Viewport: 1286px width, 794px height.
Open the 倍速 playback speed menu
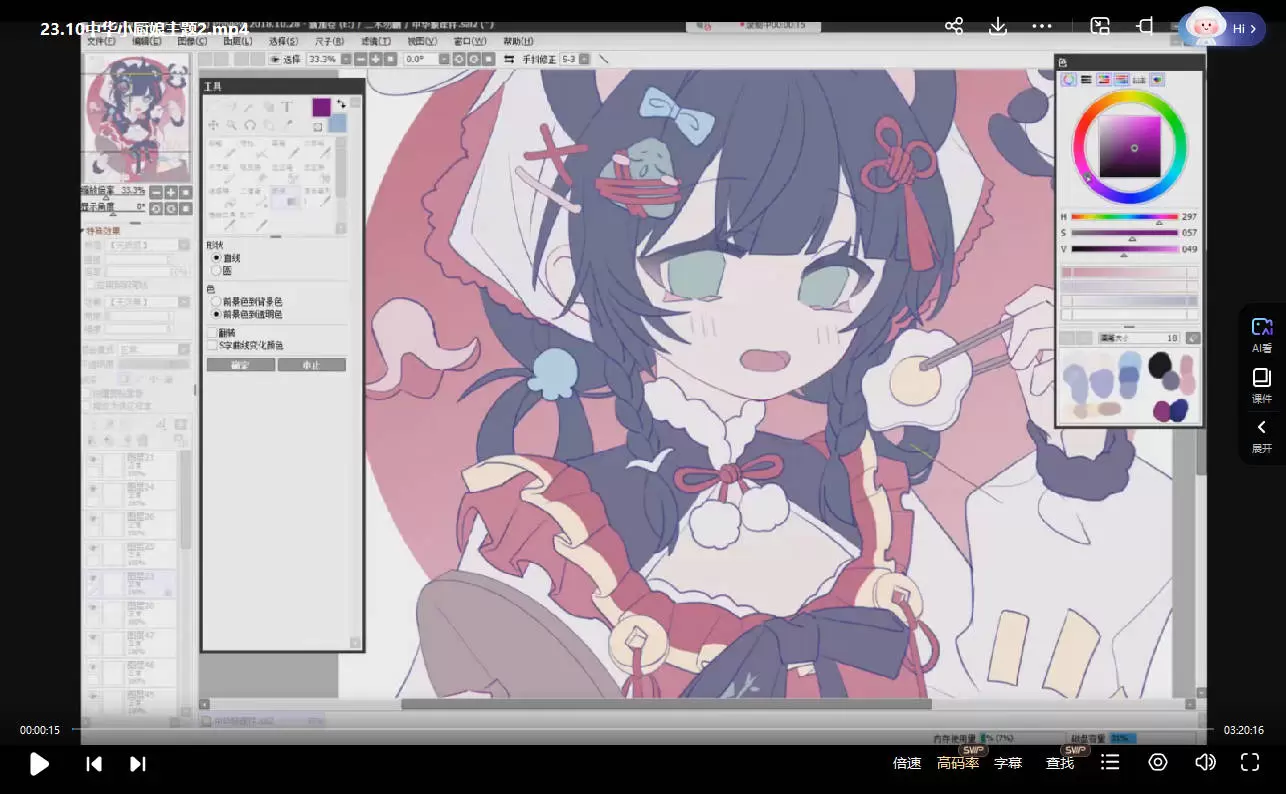[x=907, y=763]
